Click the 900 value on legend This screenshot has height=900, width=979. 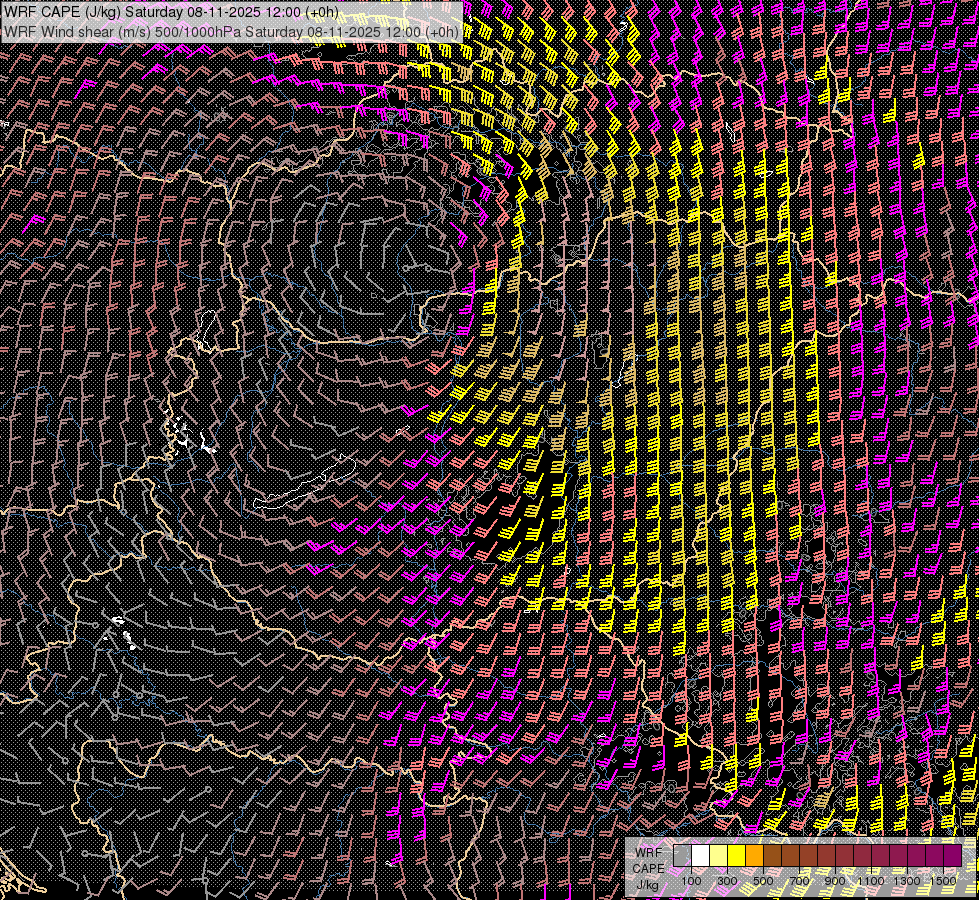[x=835, y=881]
